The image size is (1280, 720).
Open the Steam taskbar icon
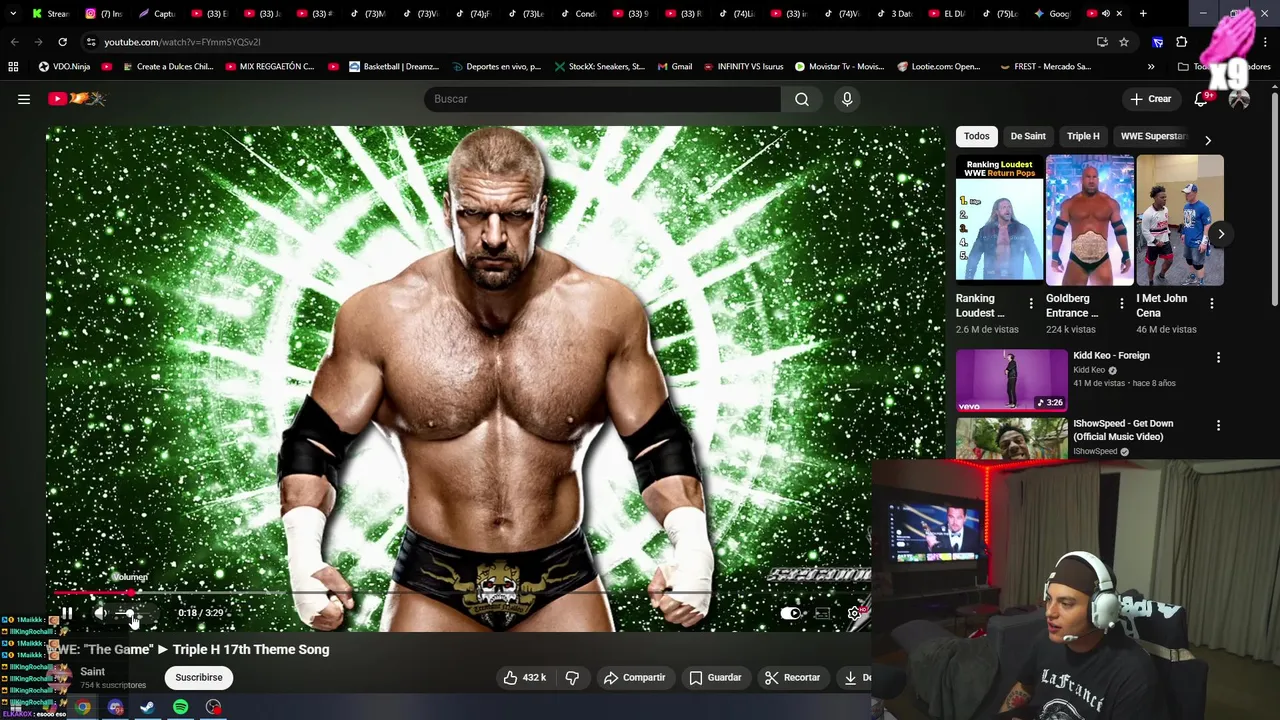click(x=147, y=707)
